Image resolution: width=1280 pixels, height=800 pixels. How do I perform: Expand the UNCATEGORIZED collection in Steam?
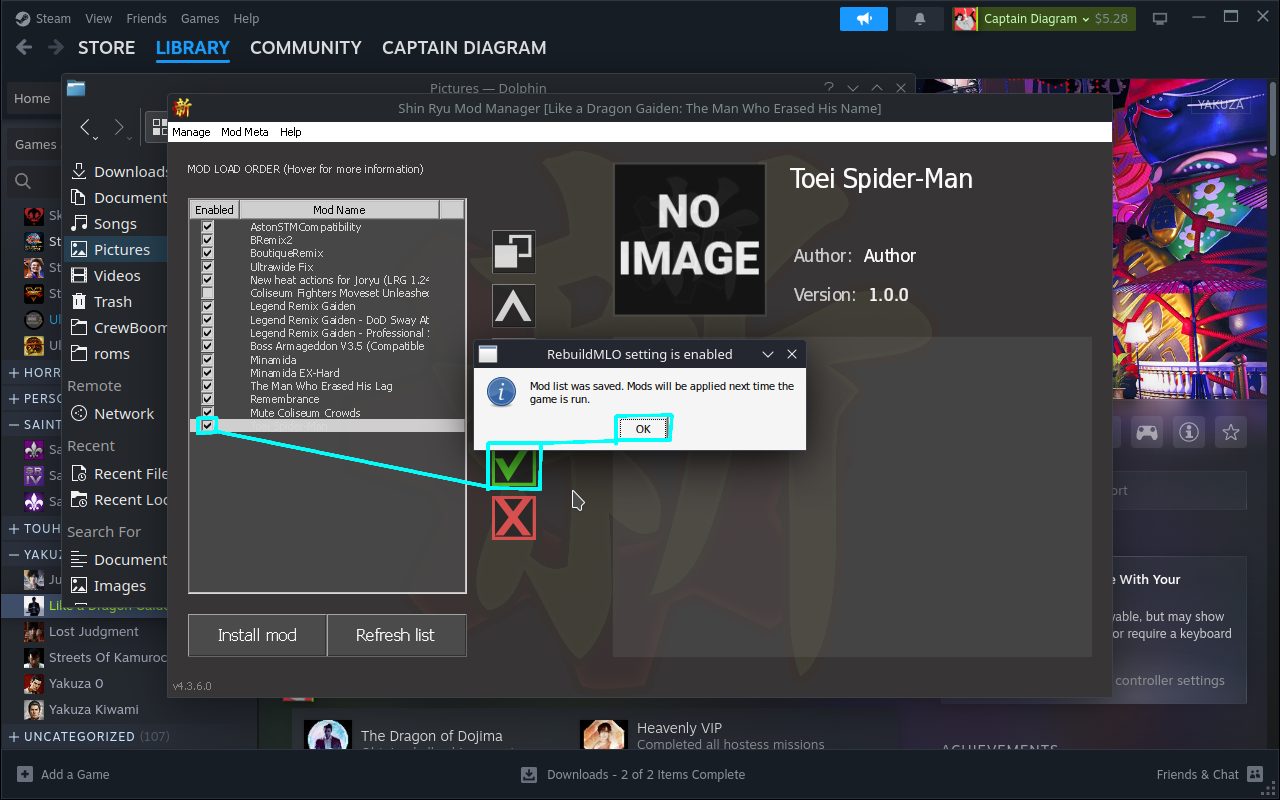tap(14, 737)
